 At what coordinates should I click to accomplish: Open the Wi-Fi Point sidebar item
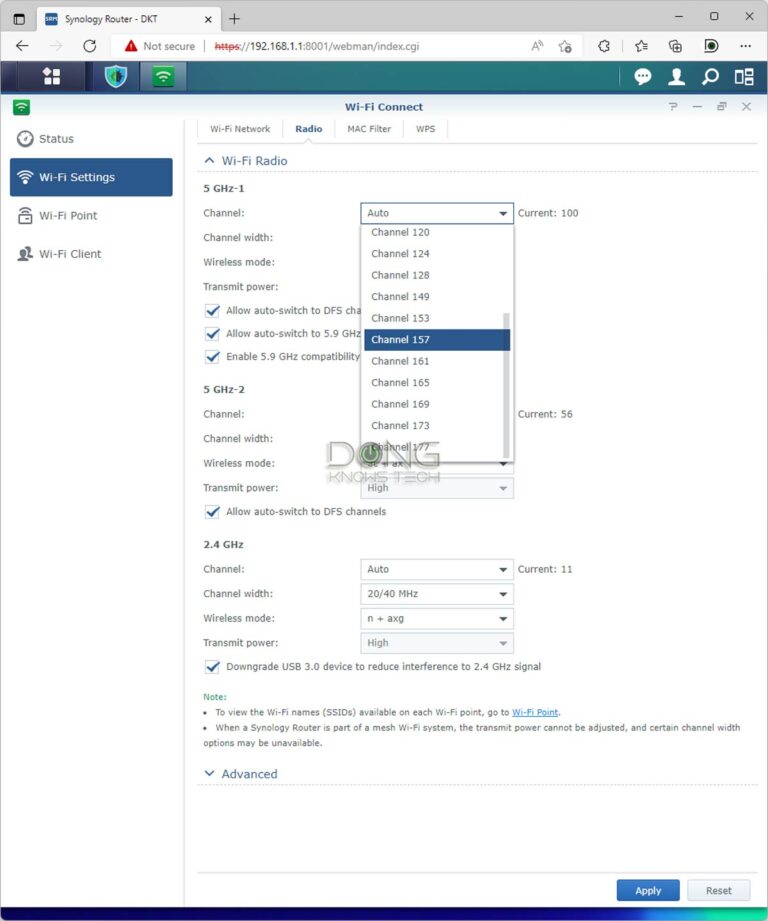[68, 216]
